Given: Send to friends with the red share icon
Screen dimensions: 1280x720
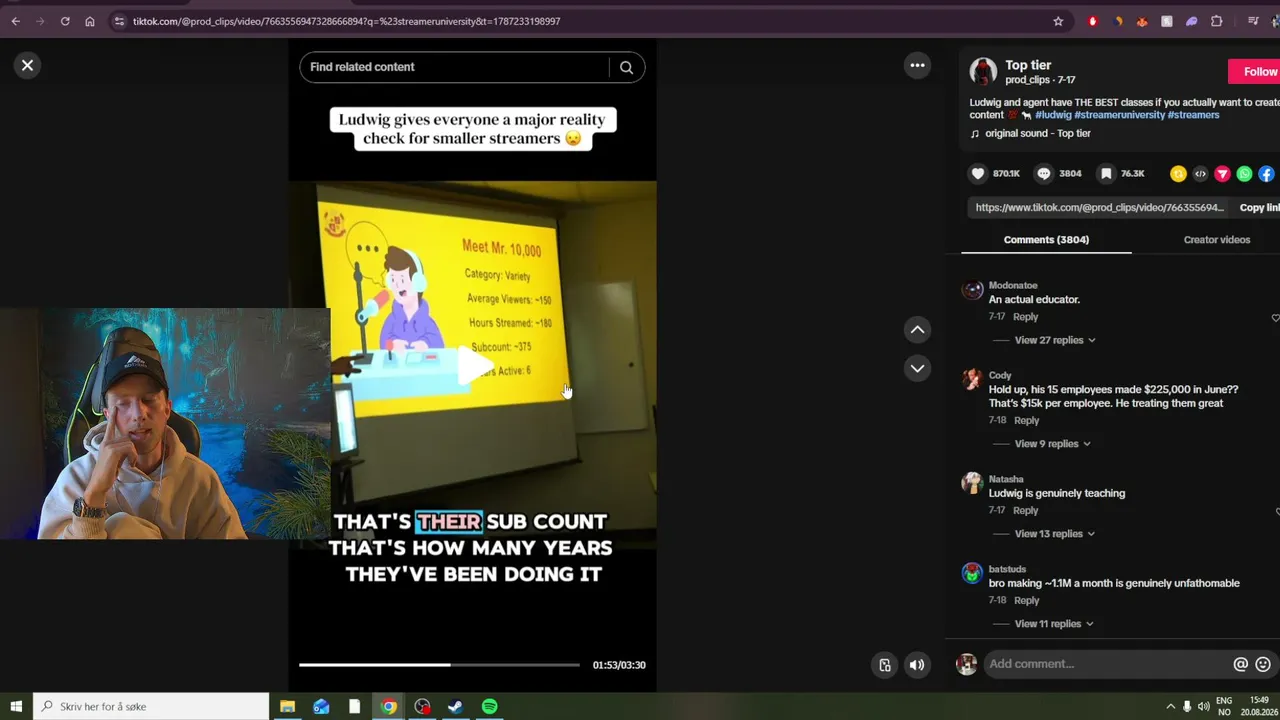Looking at the screenshot, I should (x=1222, y=174).
